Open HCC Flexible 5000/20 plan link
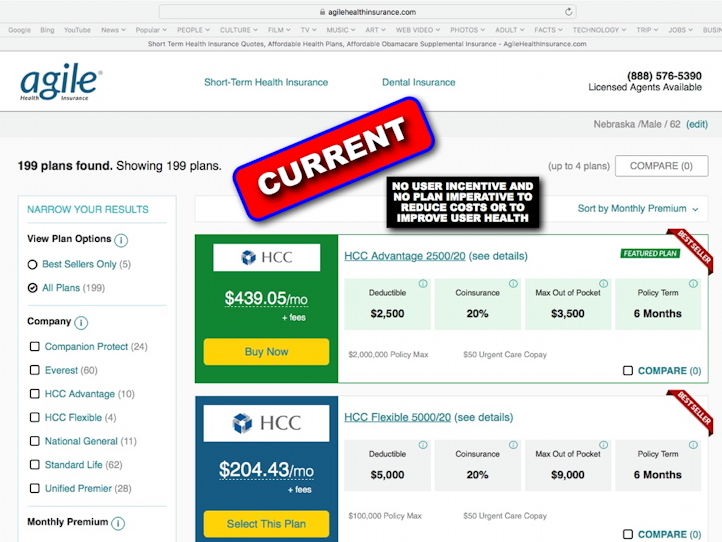 tap(397, 417)
